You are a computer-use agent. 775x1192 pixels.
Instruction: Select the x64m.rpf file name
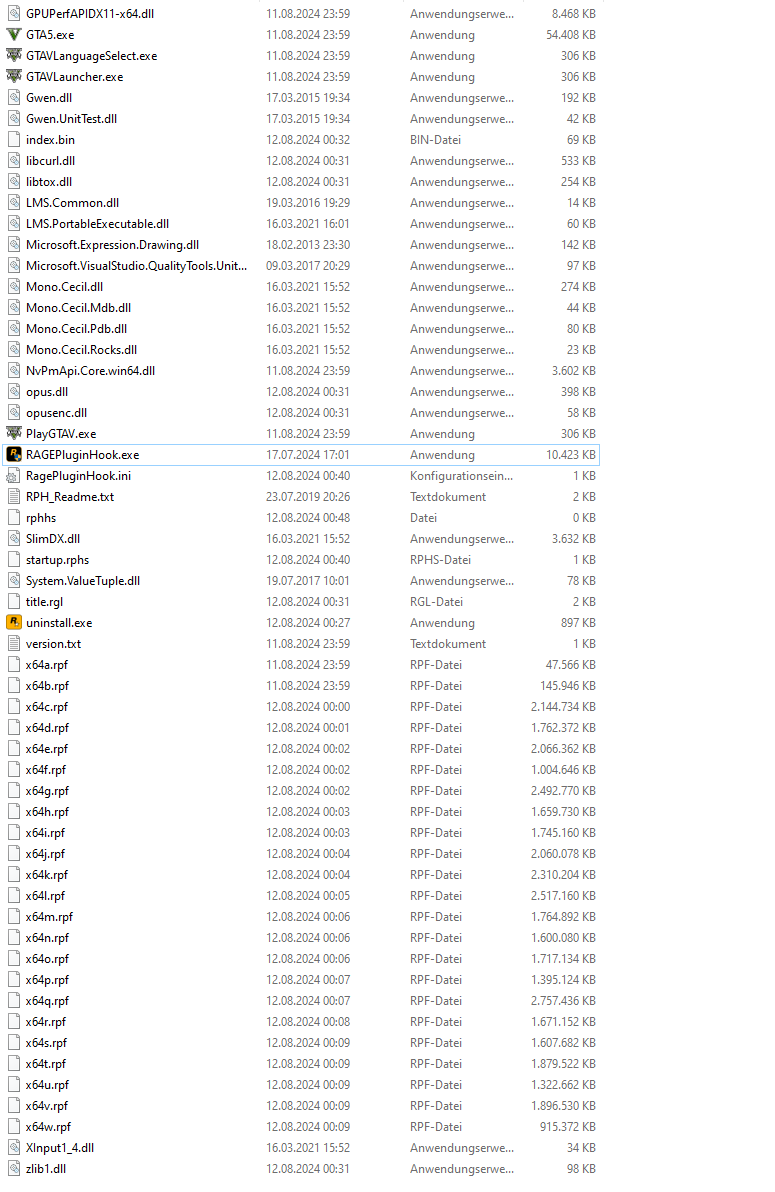(49, 917)
